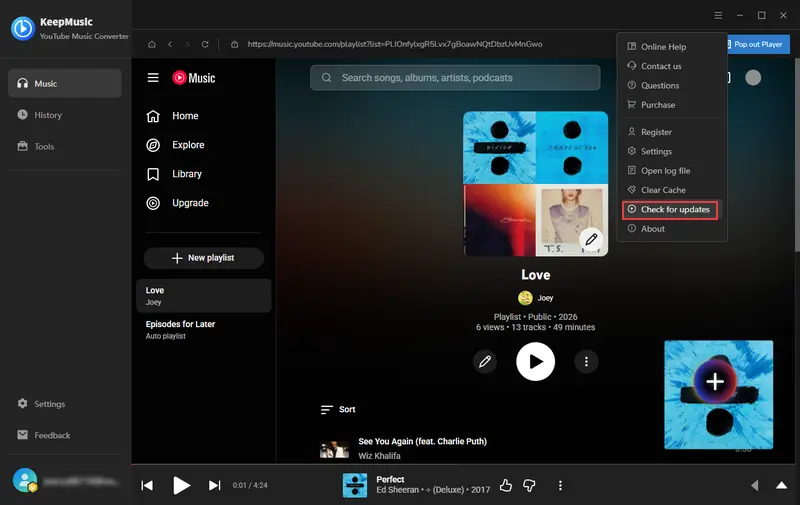Click the blue add-to-convert plus button
This screenshot has height=505, width=800.
pos(715,381)
